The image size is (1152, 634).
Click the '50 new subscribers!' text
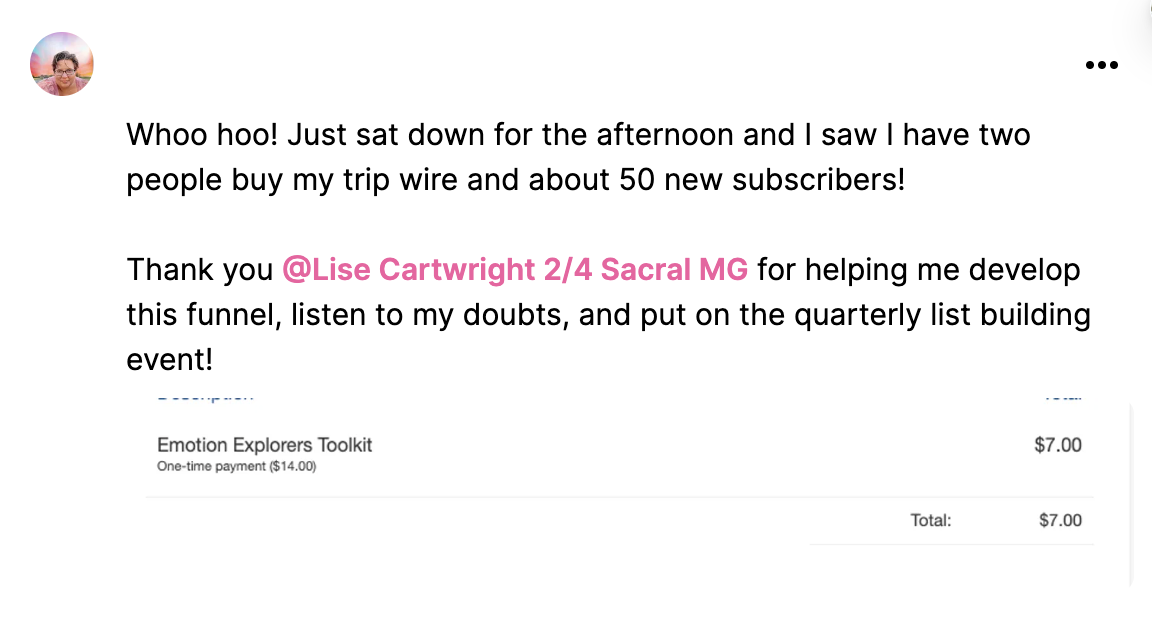click(x=762, y=180)
